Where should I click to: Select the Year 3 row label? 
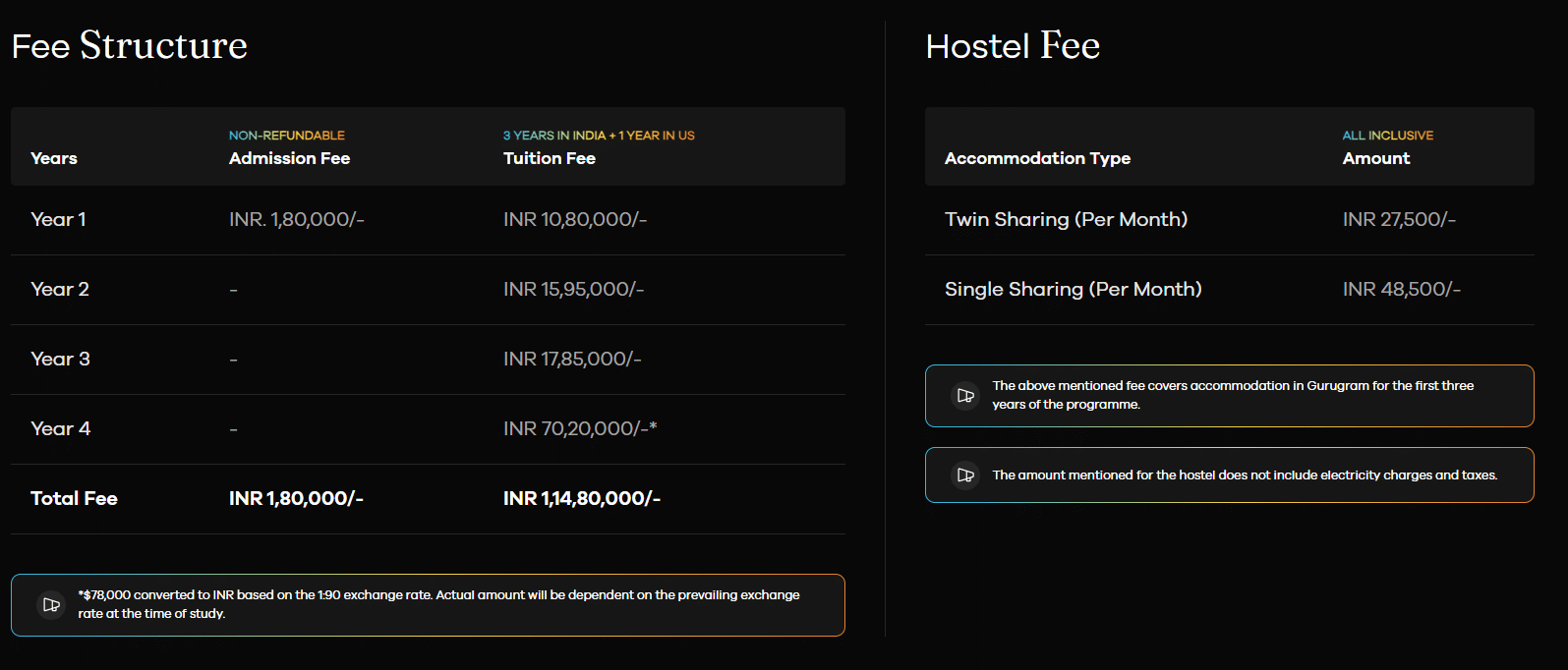(x=60, y=360)
